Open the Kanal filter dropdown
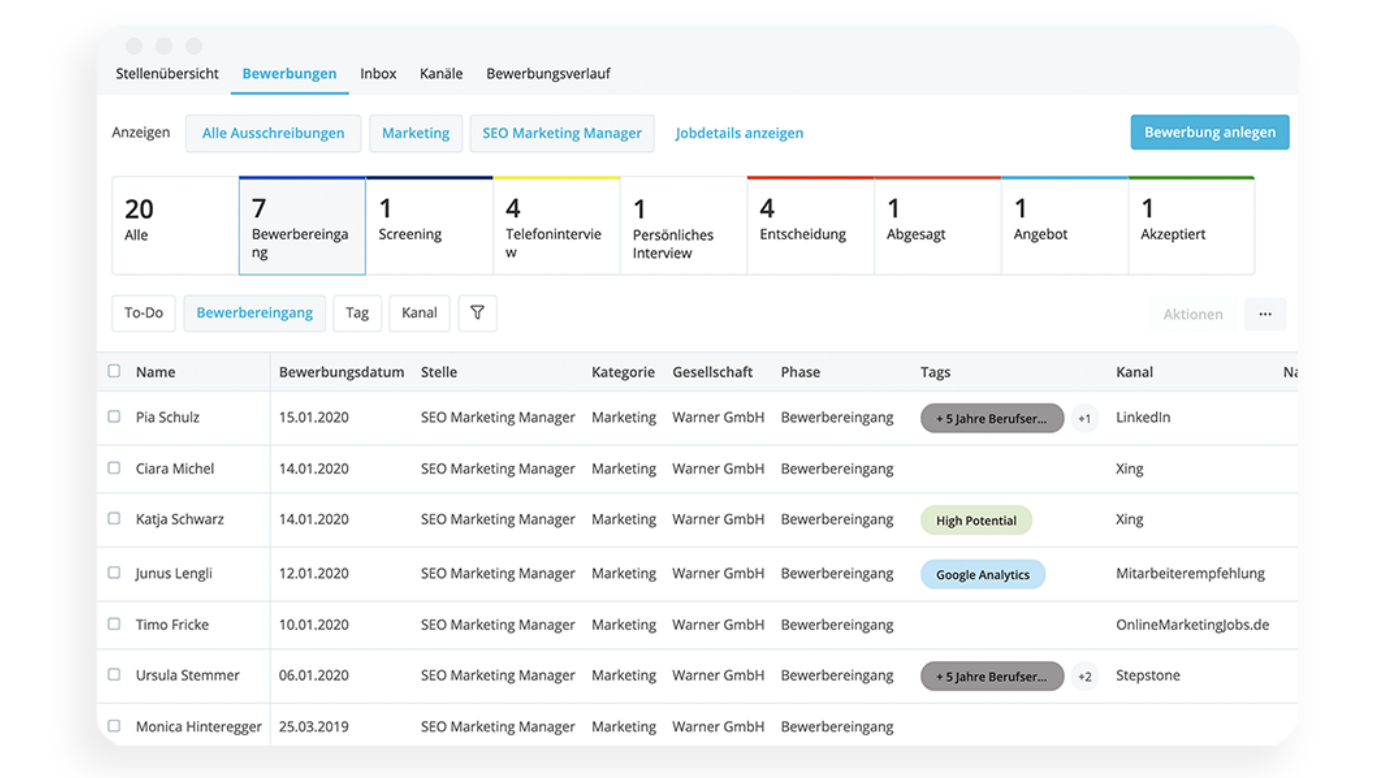This screenshot has width=1400, height=778. 419,313
